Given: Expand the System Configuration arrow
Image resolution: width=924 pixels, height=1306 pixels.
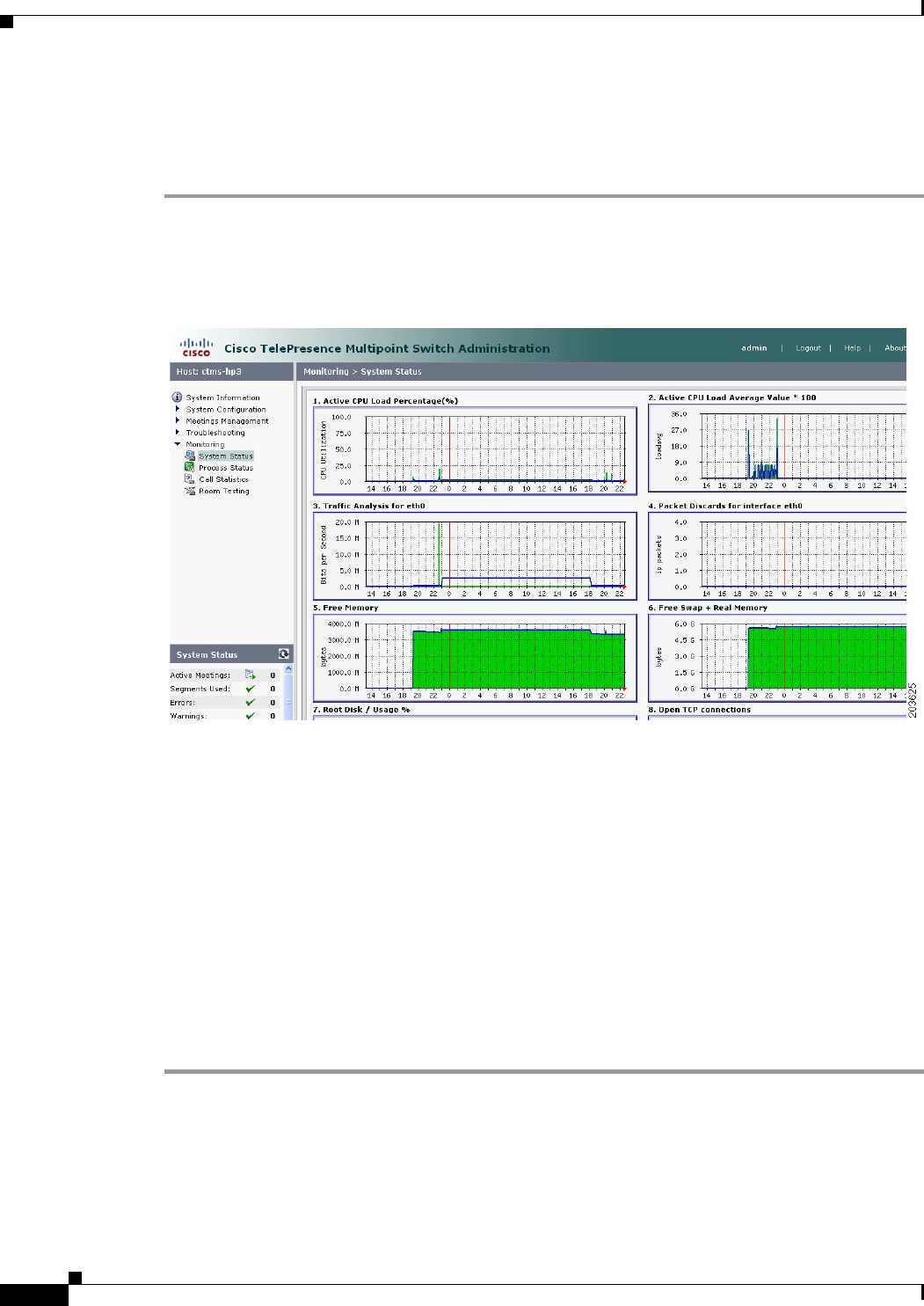Looking at the screenshot, I should click(178, 409).
